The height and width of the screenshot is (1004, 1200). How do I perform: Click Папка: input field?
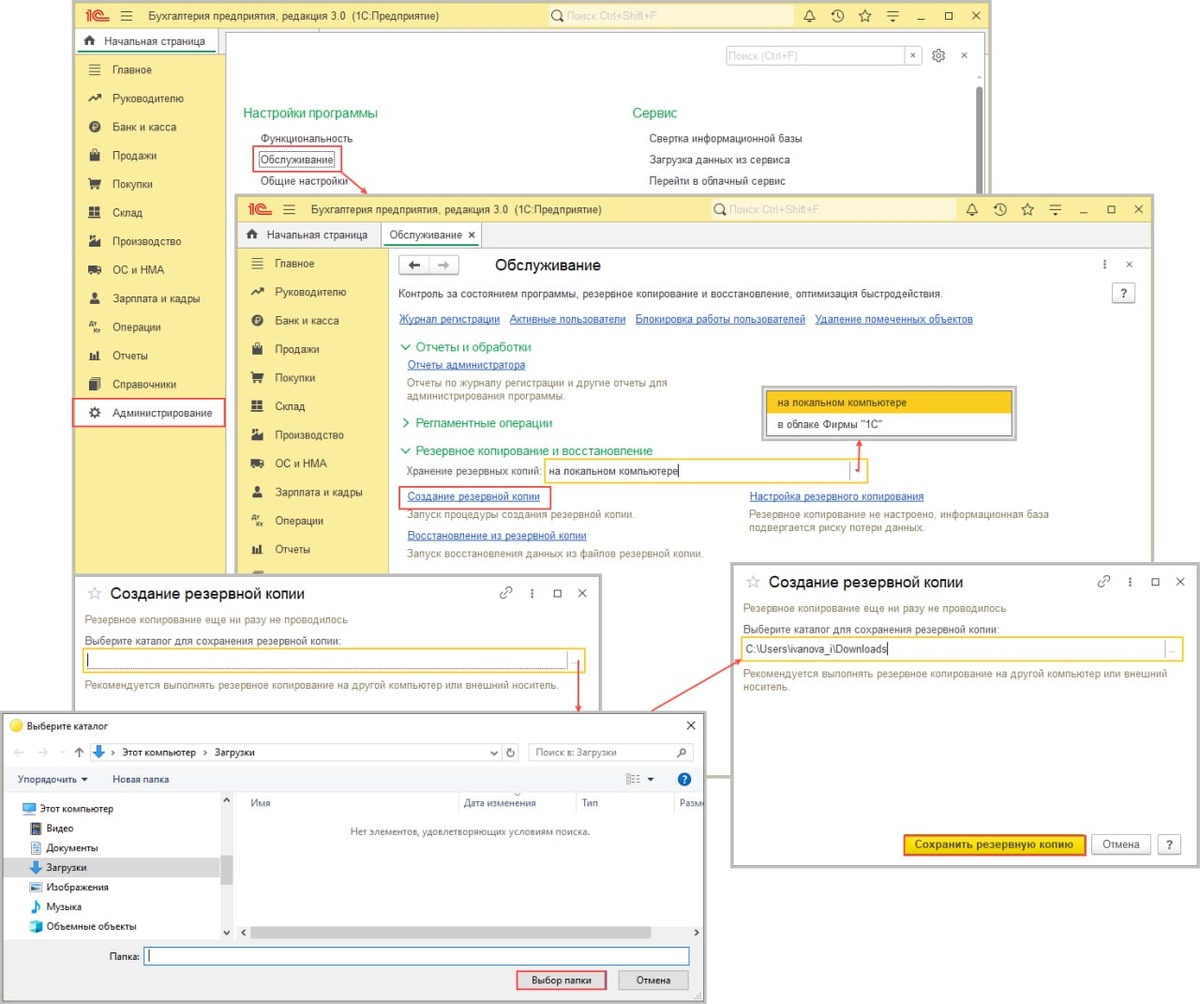pyautogui.click(x=416, y=956)
